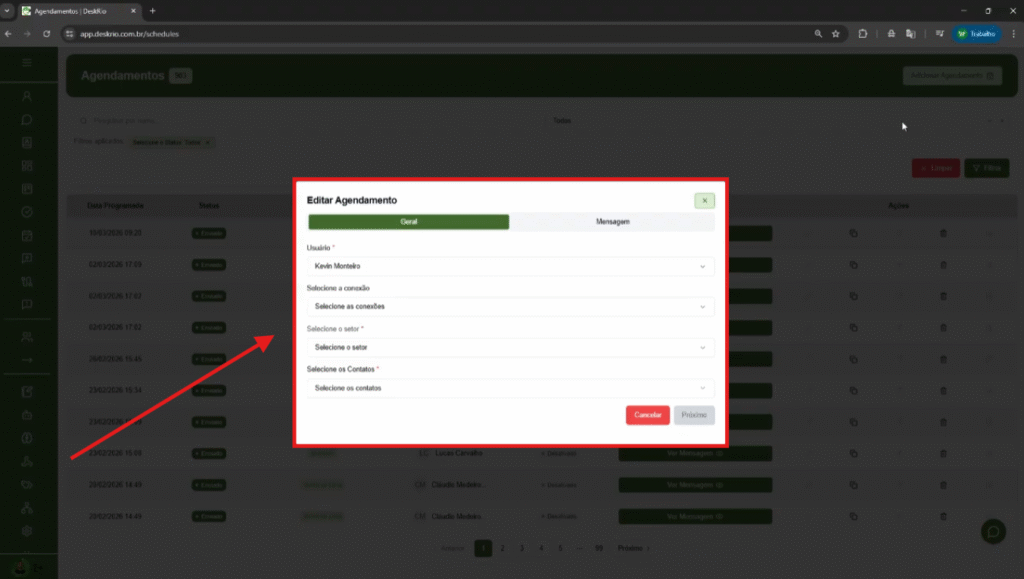
Task: Close the Editar Agendamento dialog with X
Action: point(704,201)
